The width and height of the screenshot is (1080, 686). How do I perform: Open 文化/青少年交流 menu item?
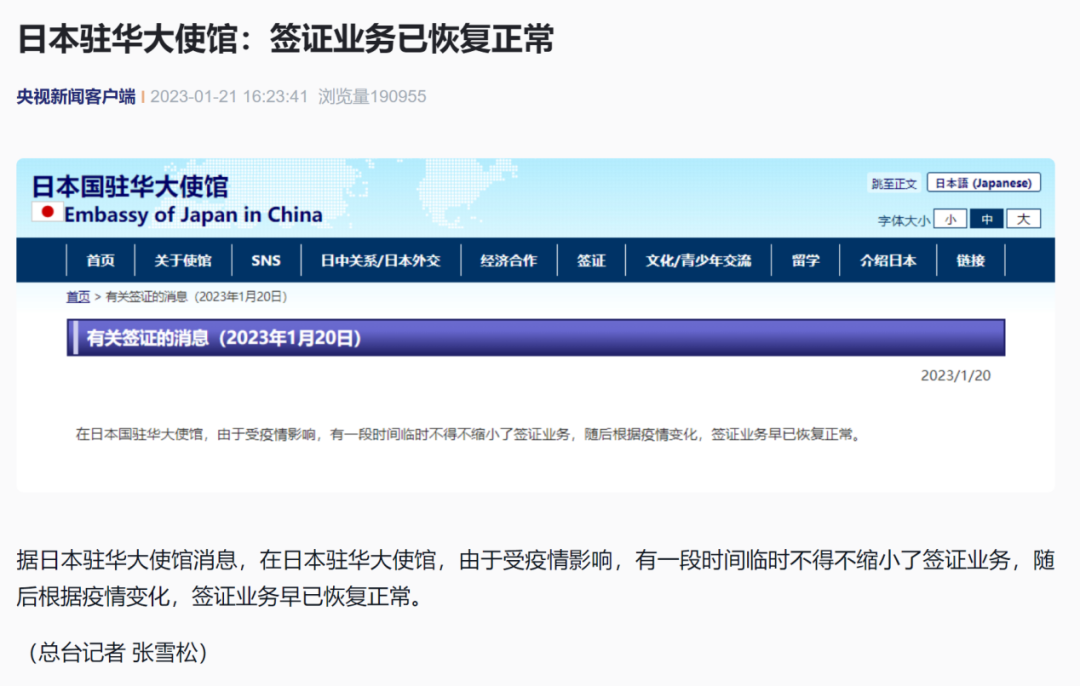[x=698, y=260]
